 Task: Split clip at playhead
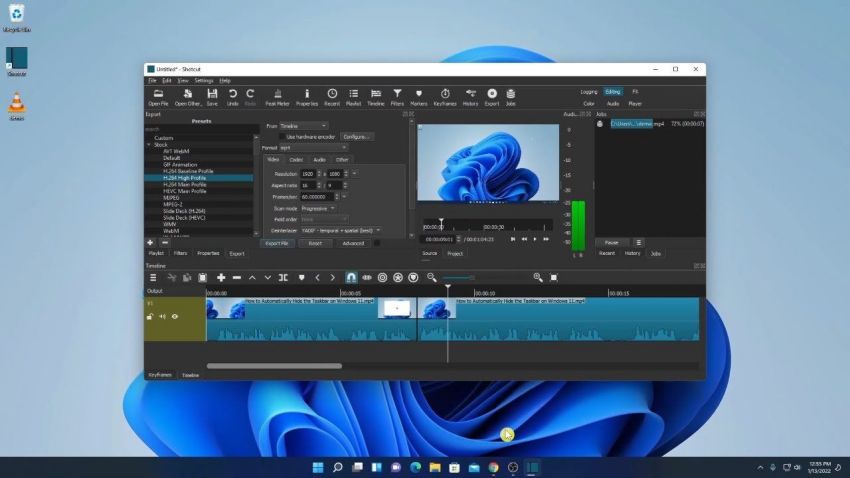coord(284,277)
